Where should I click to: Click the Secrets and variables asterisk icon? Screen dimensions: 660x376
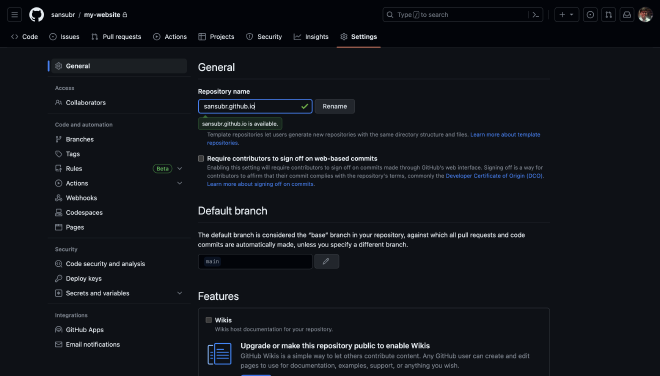[x=59, y=293]
